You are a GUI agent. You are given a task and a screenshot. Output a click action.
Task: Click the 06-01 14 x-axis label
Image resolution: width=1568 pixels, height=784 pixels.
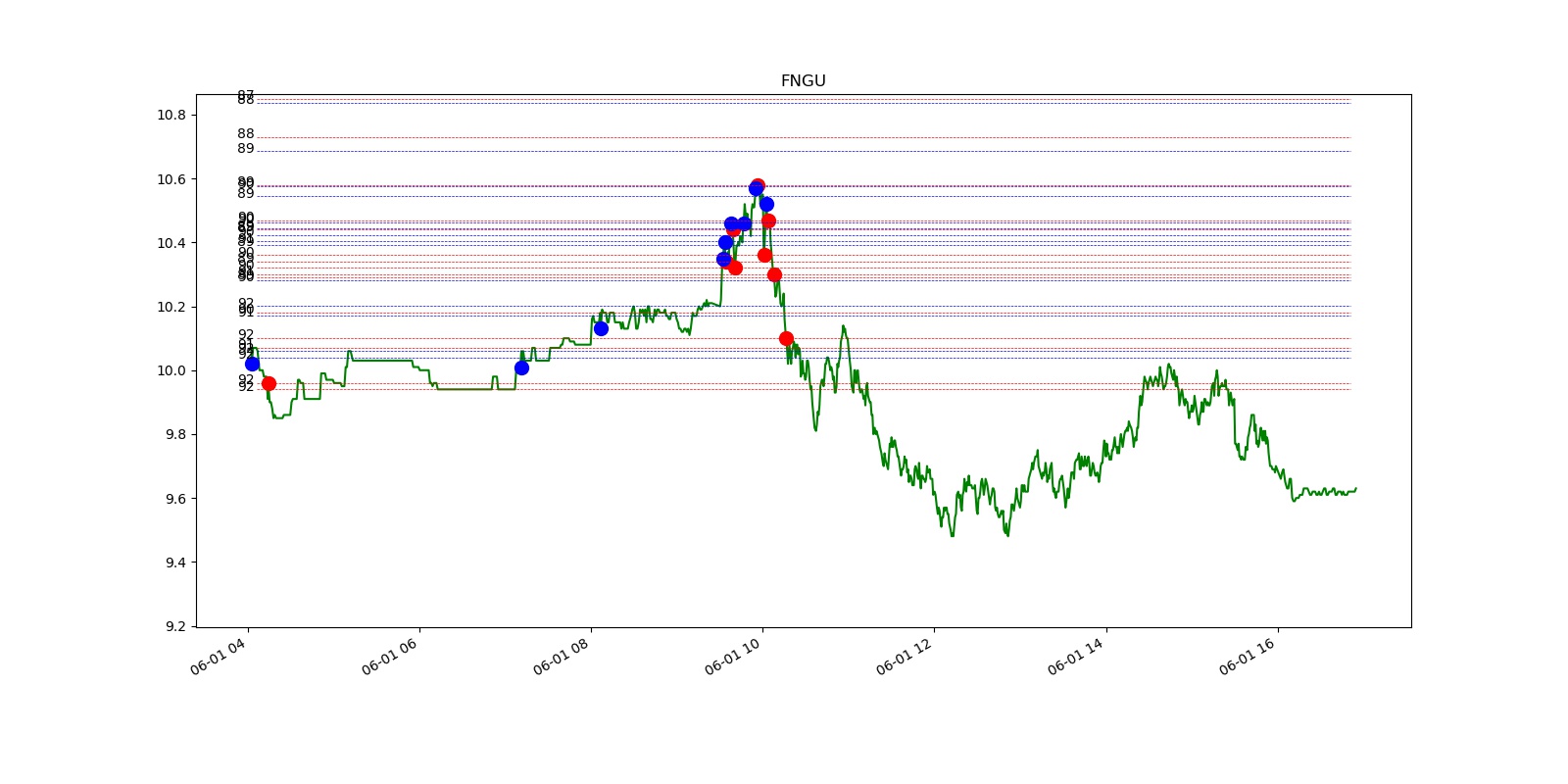tap(1075, 656)
